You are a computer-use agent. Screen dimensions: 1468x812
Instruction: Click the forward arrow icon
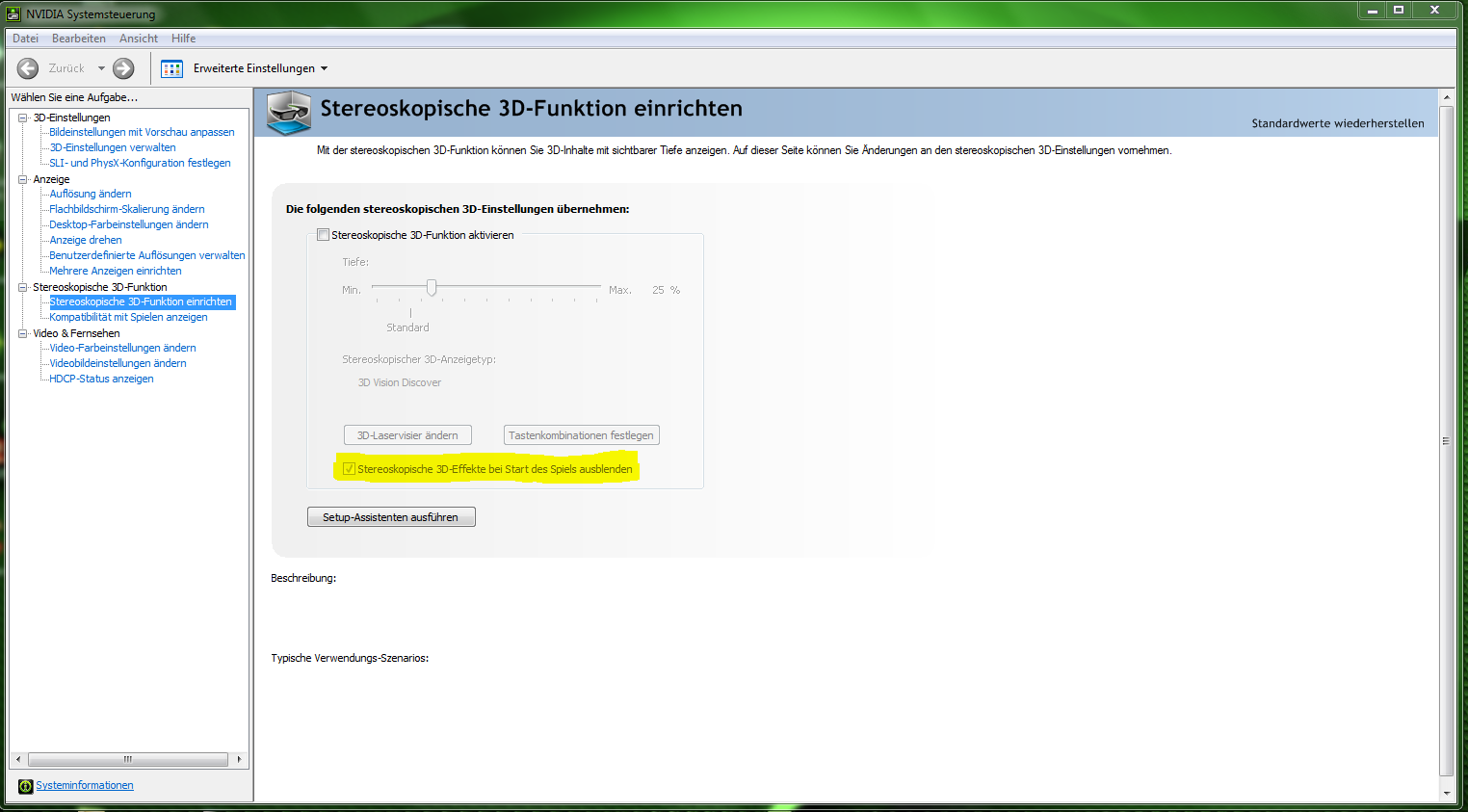pyautogui.click(x=123, y=68)
